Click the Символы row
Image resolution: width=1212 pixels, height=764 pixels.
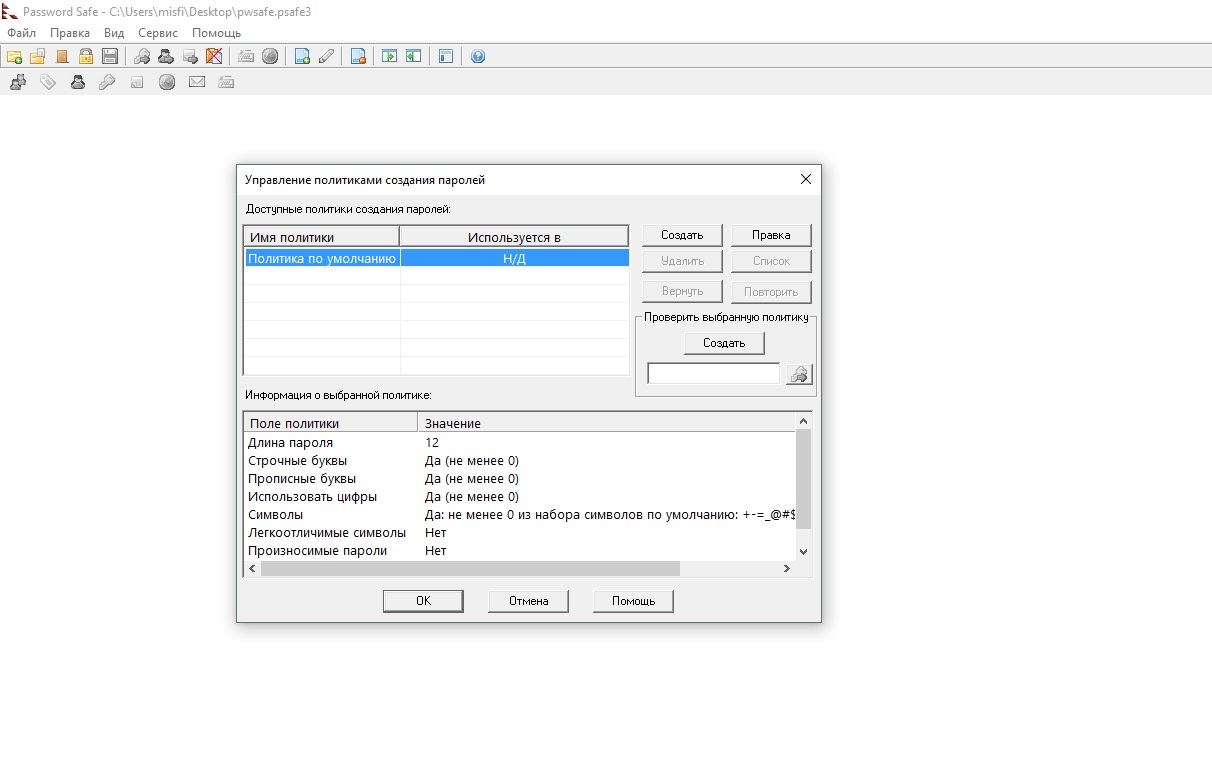pyautogui.click(x=520, y=515)
